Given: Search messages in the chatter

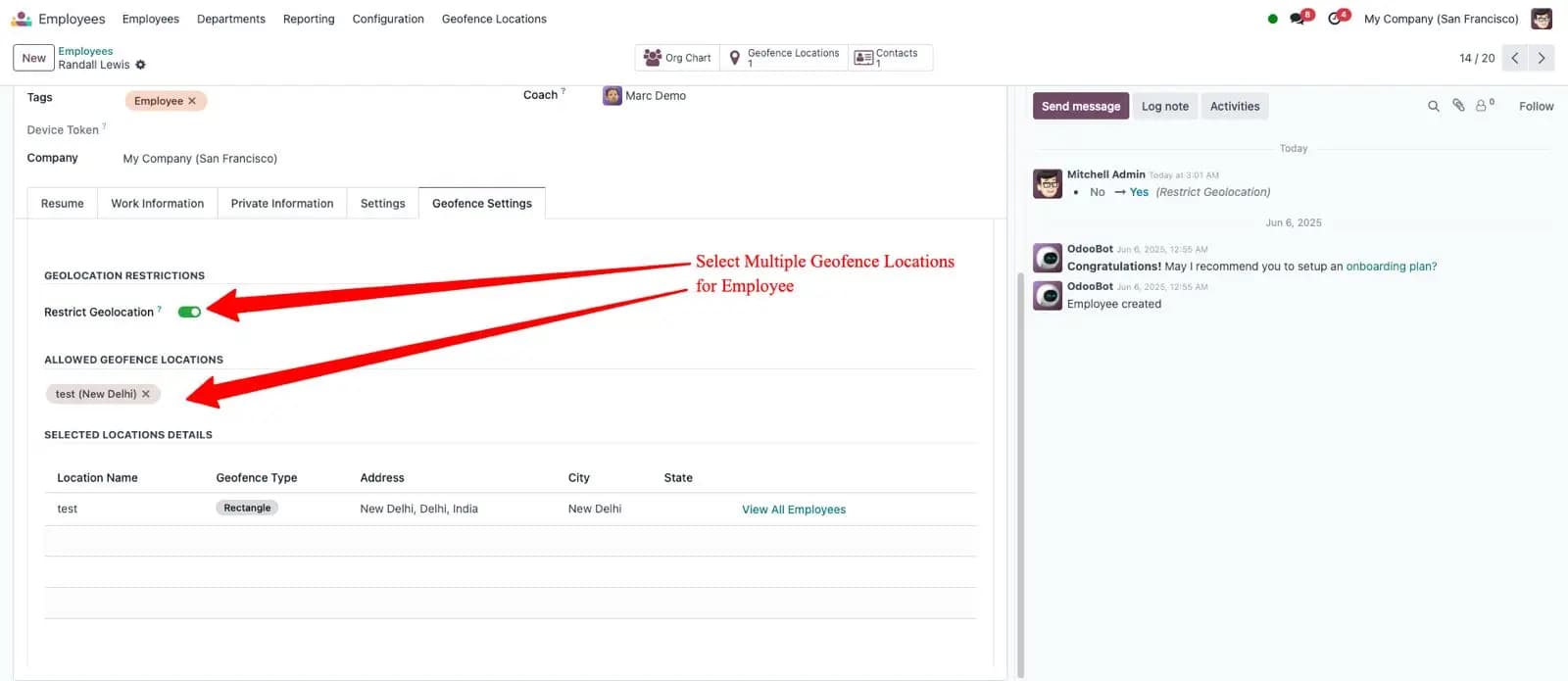Looking at the screenshot, I should (1433, 106).
